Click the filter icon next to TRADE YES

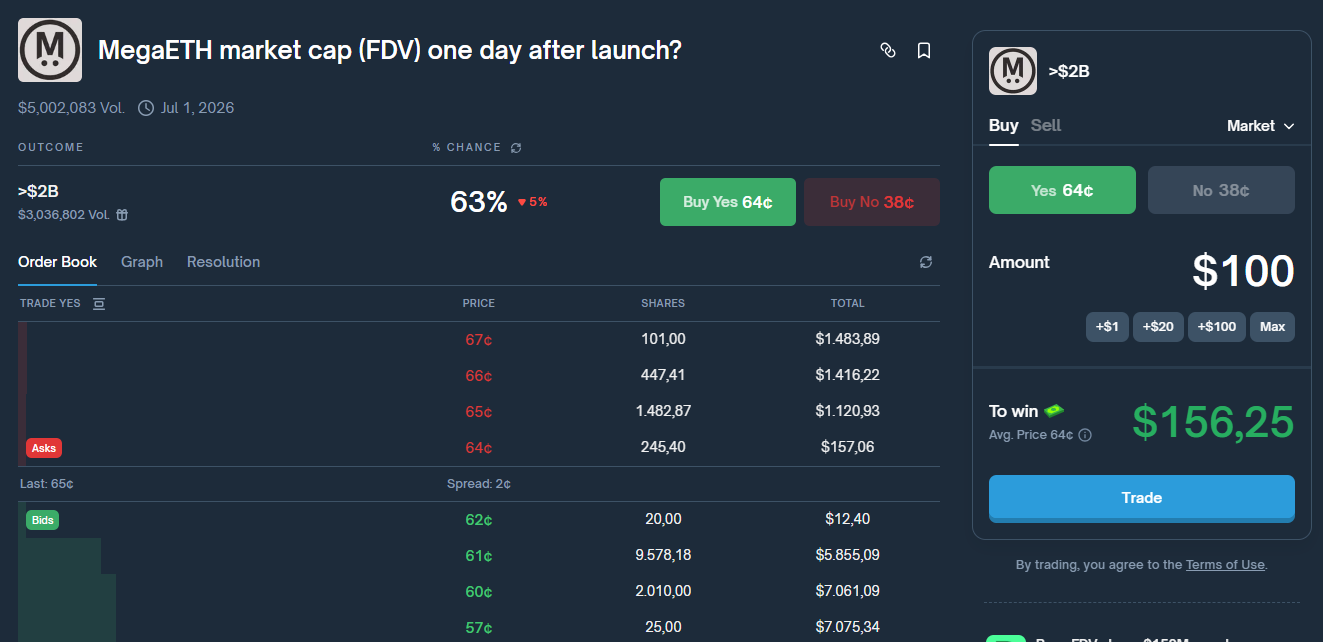tap(98, 303)
